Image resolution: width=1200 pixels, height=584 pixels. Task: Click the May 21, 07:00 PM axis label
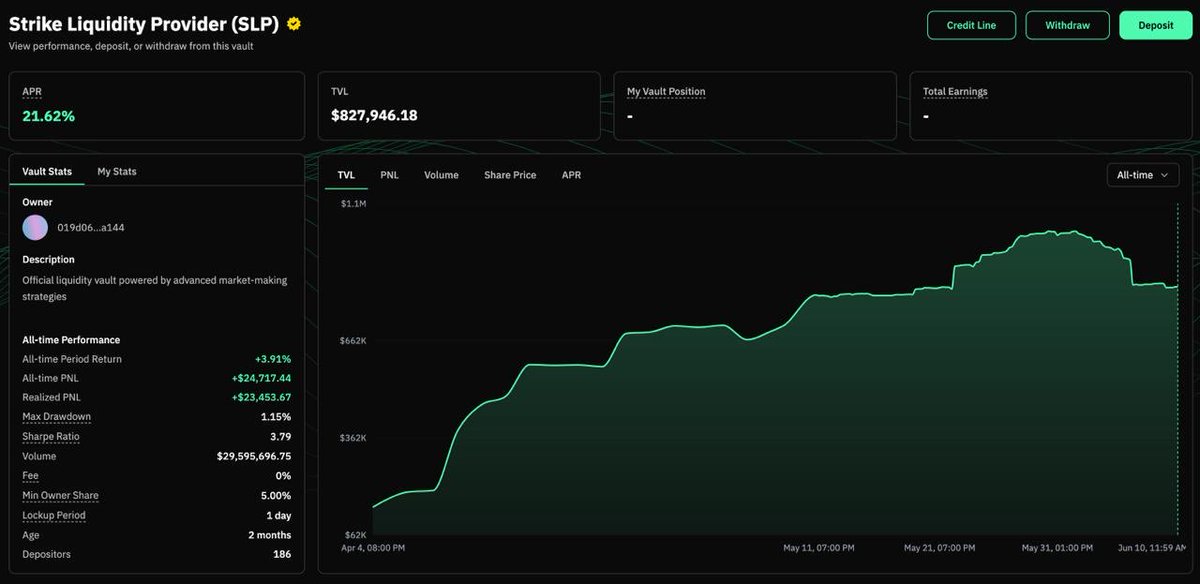click(x=940, y=548)
